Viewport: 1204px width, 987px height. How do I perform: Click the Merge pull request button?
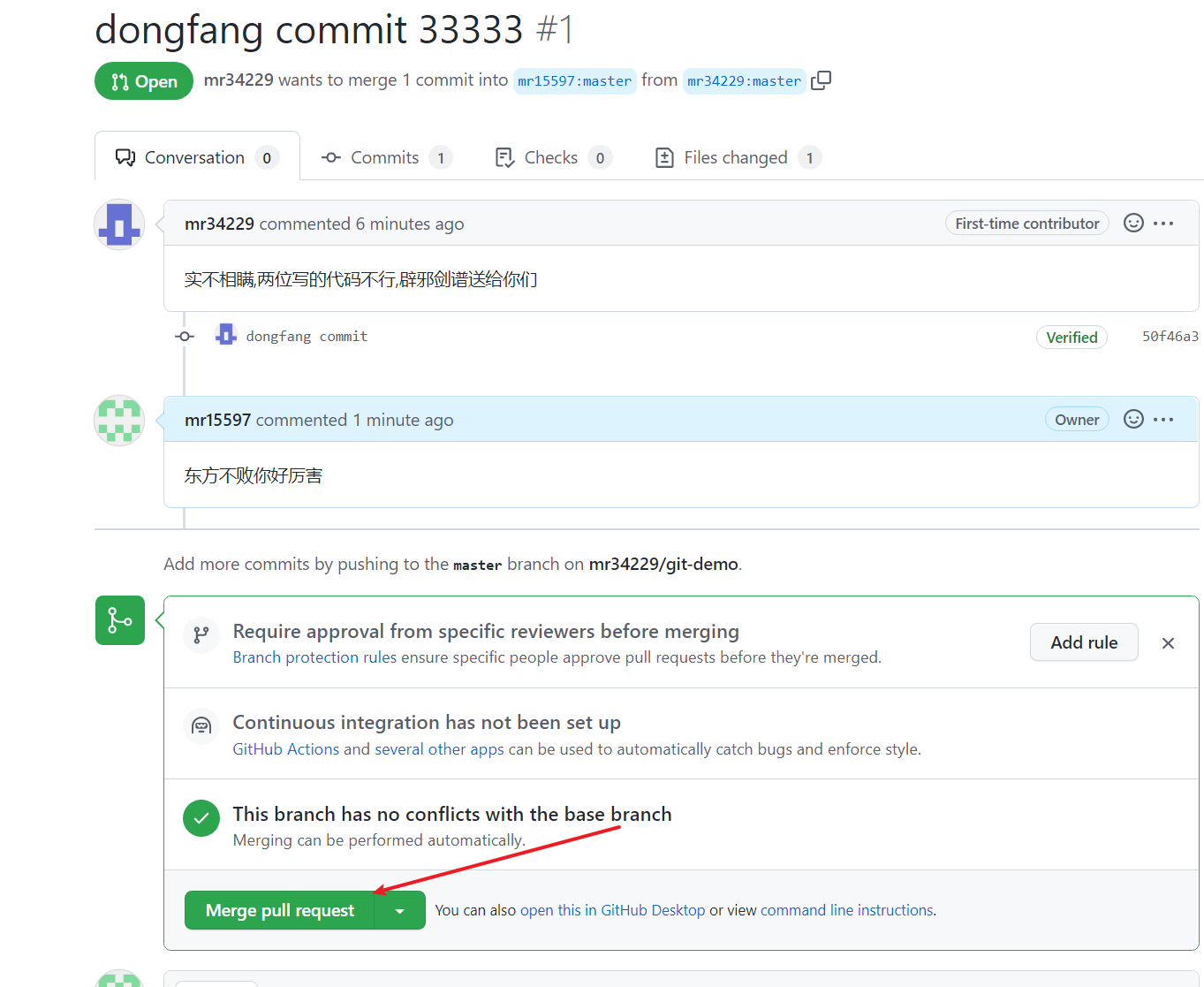tap(279, 910)
